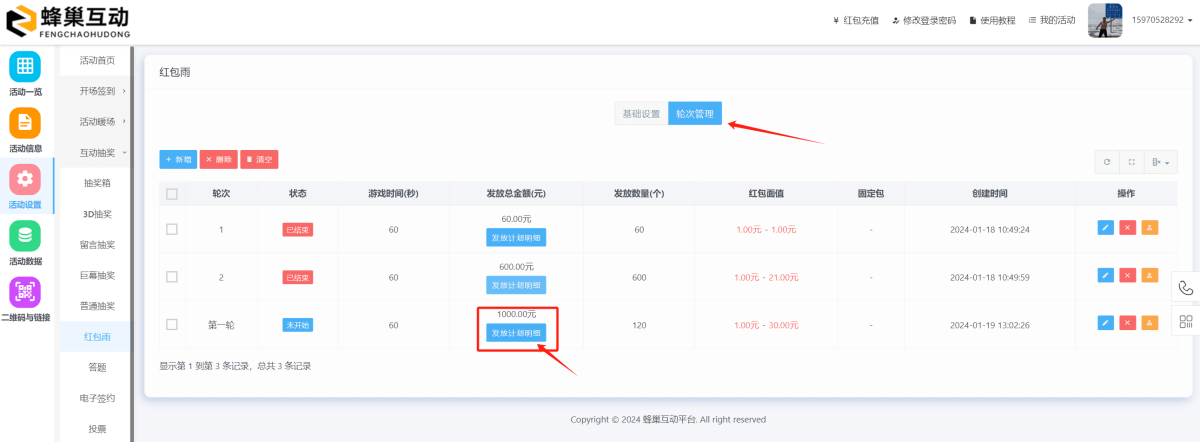
Task: Click blue edit icon for round 1
Action: pyautogui.click(x=1105, y=228)
